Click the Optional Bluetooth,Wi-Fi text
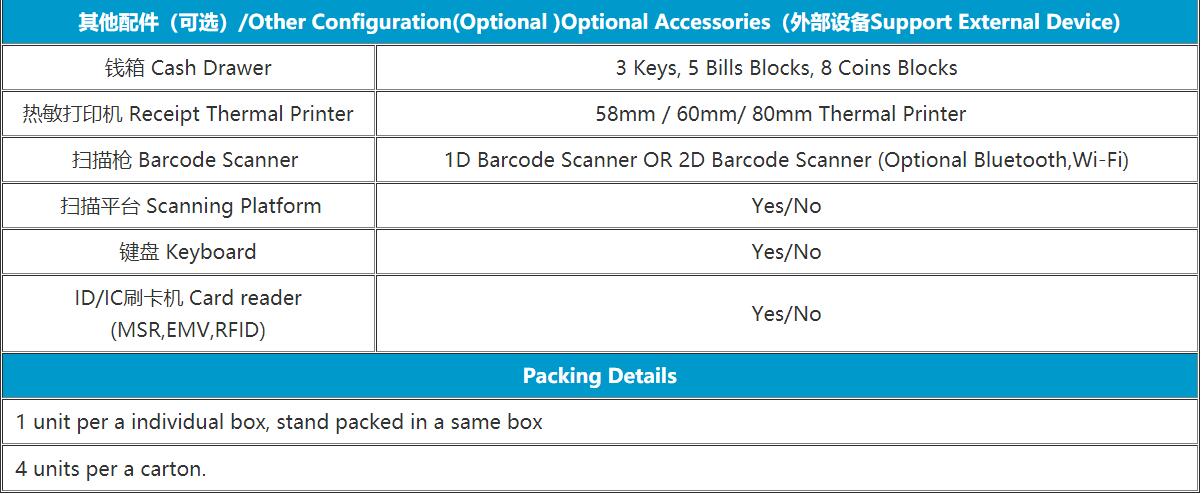 [1004, 160]
